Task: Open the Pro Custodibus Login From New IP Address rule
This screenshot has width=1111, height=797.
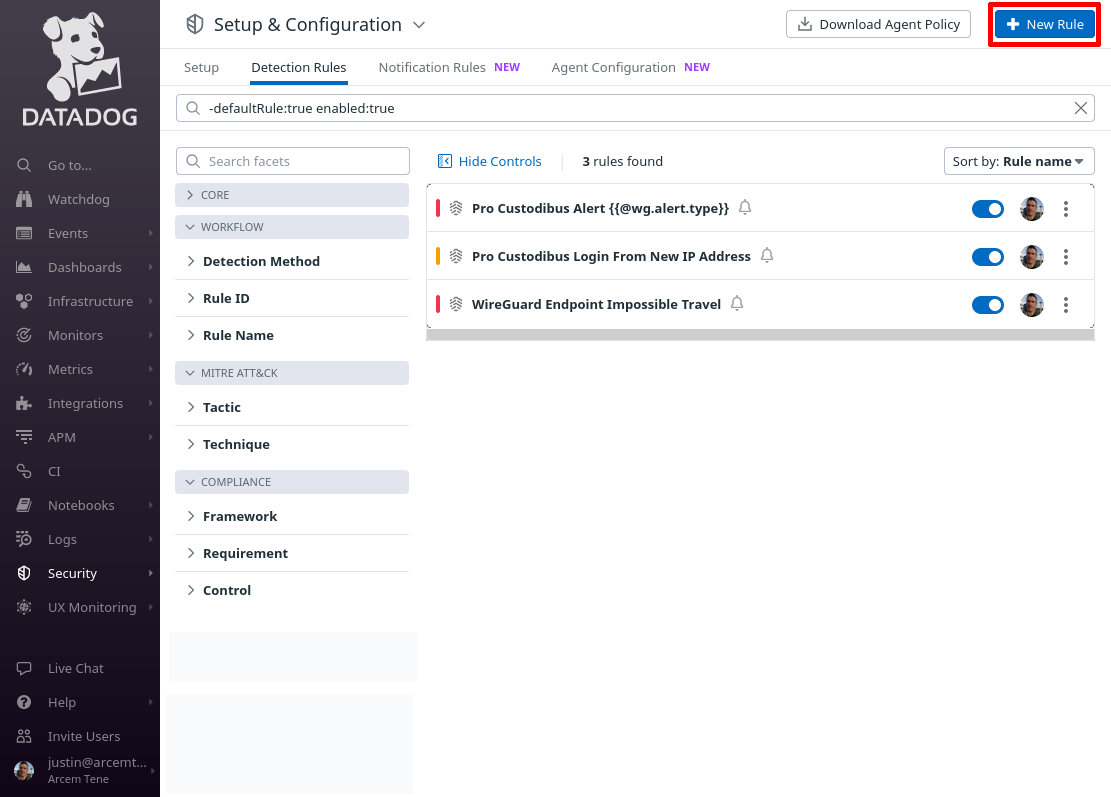Action: 611,256
